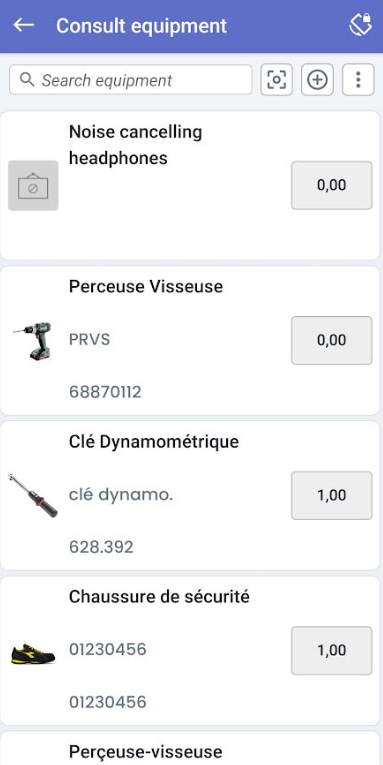Tap the Consult equipment header title
This screenshot has height=765, width=383.
coord(141,25)
